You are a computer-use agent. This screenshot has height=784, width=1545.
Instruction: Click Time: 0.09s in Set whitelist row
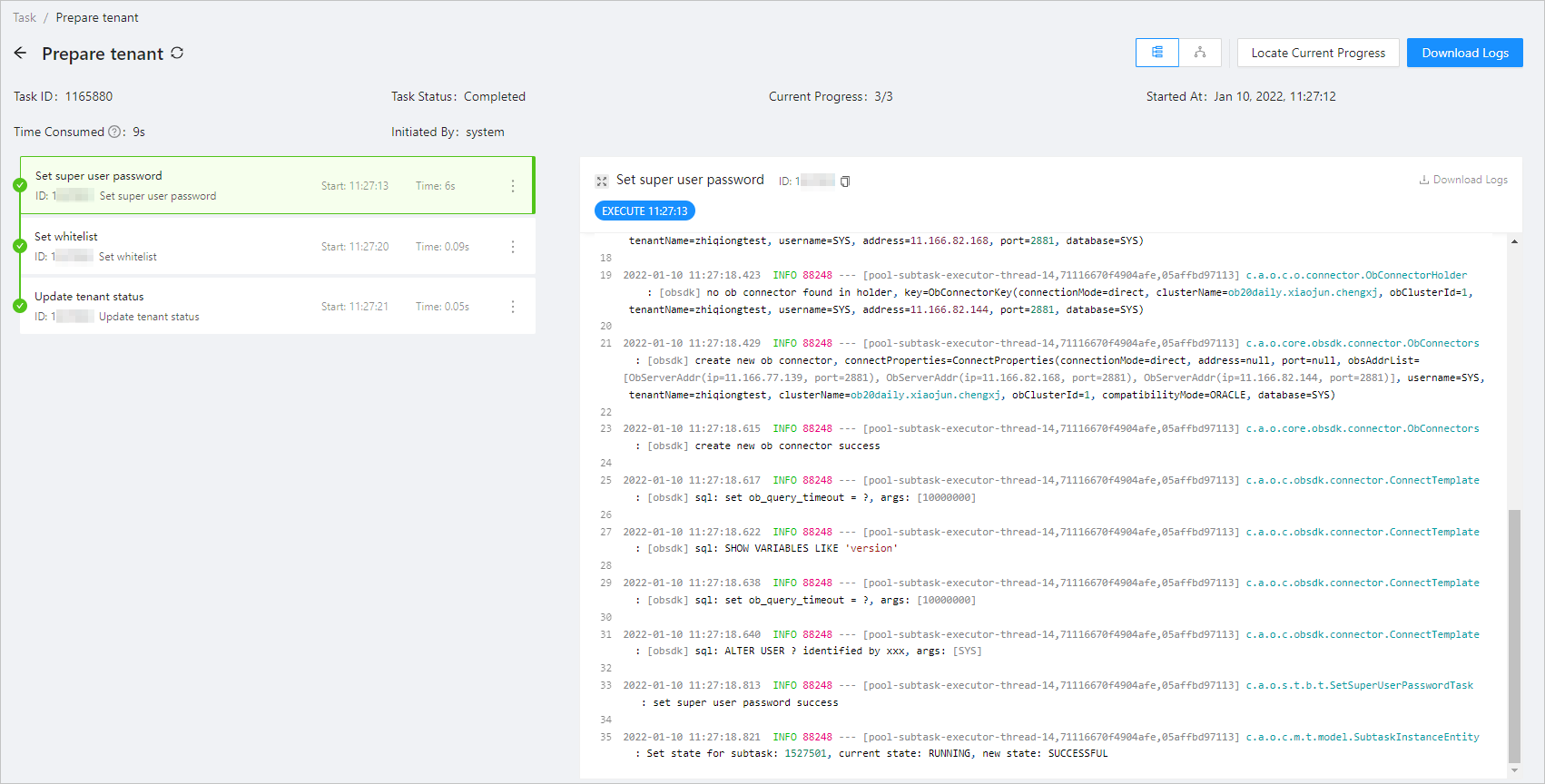click(442, 247)
